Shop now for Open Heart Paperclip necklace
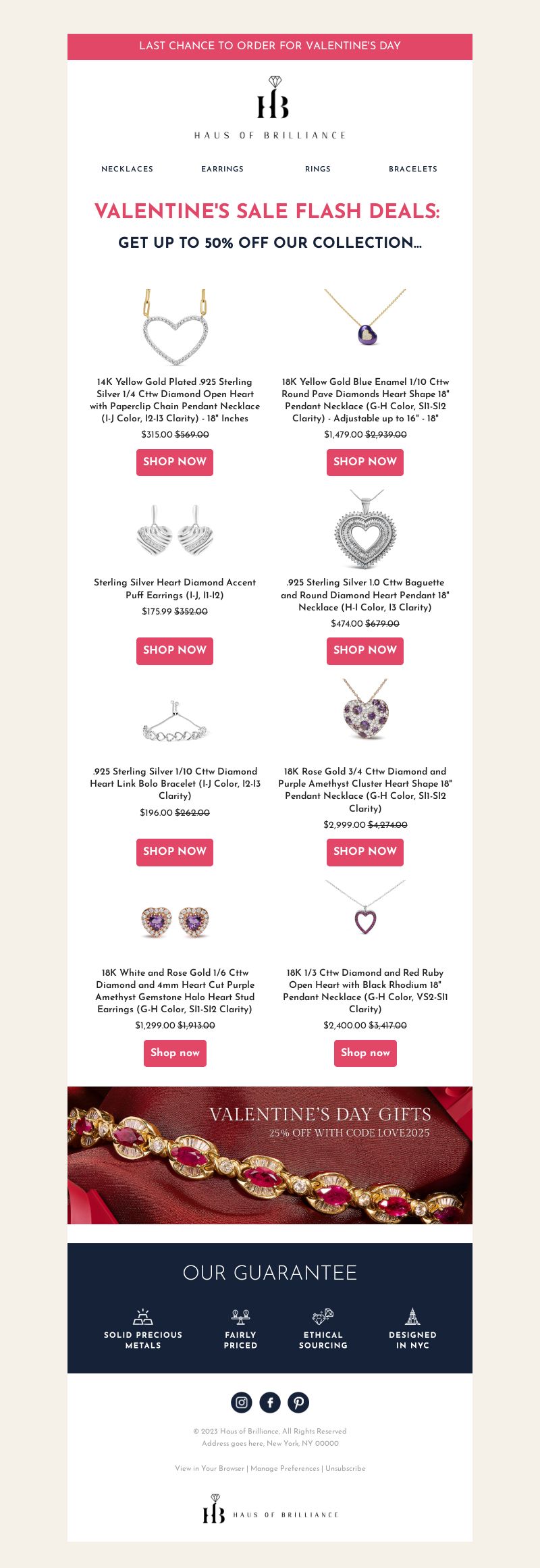 point(175,462)
